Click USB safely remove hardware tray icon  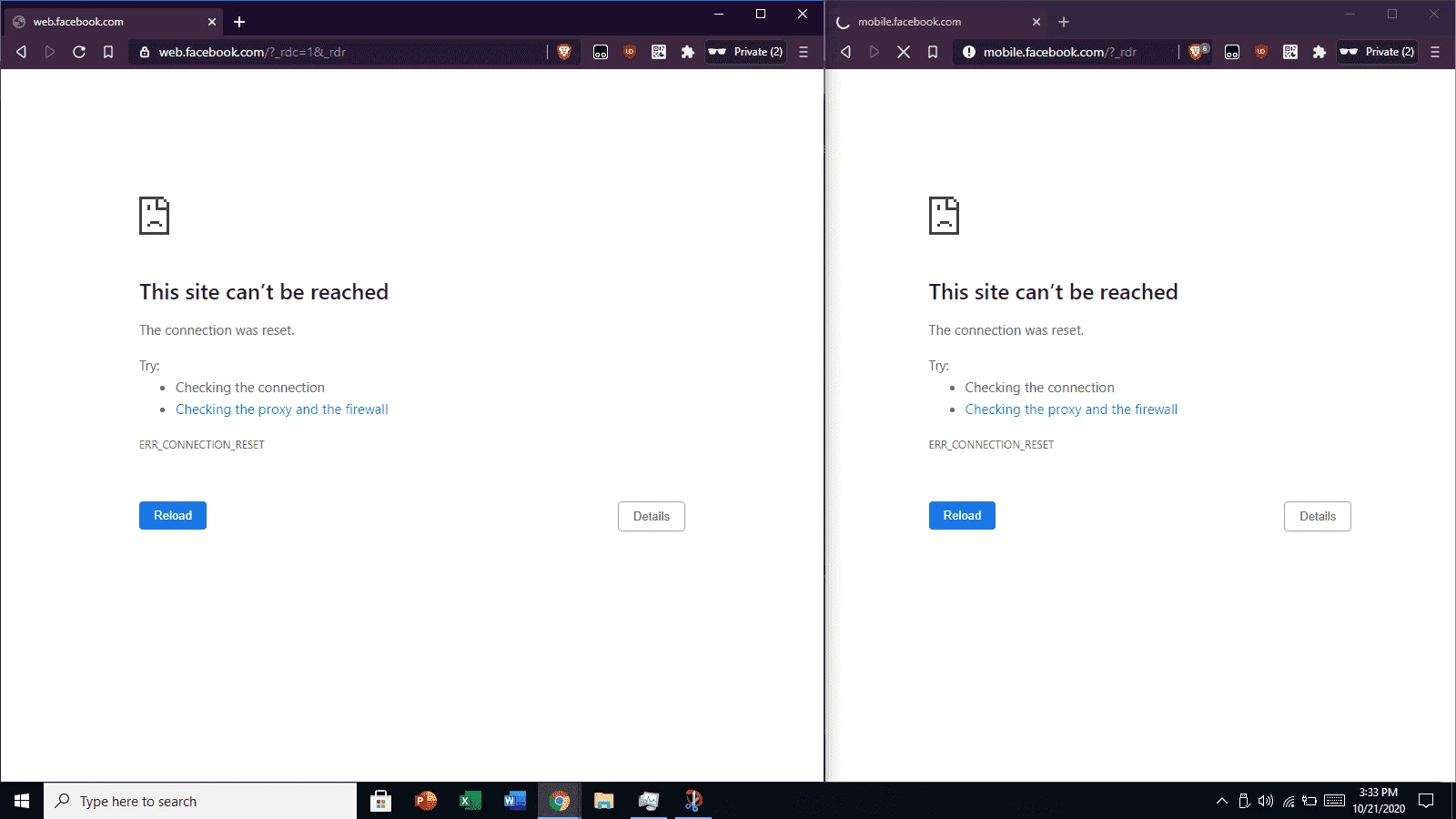[1244, 801]
